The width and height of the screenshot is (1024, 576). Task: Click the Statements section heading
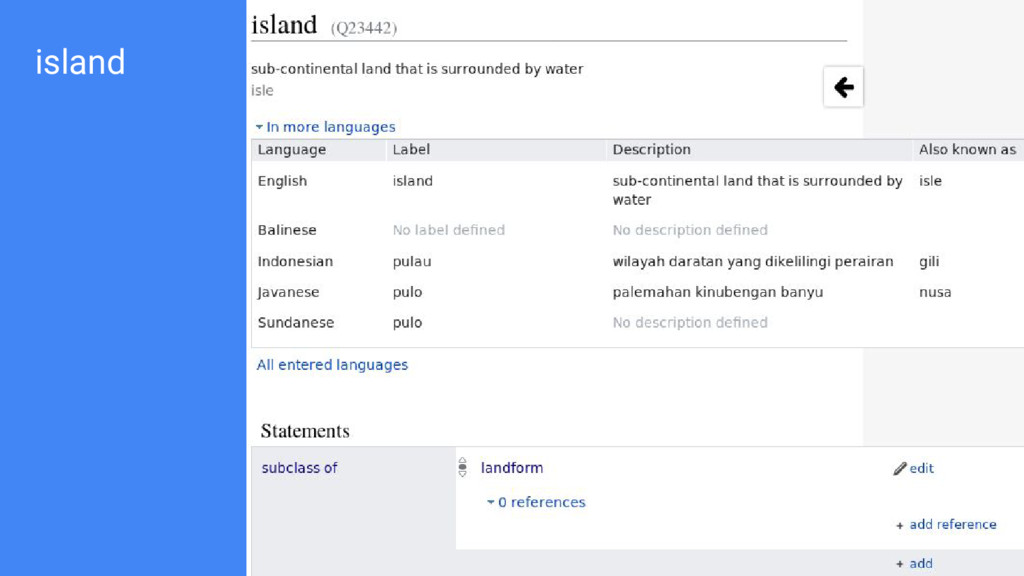pos(305,431)
